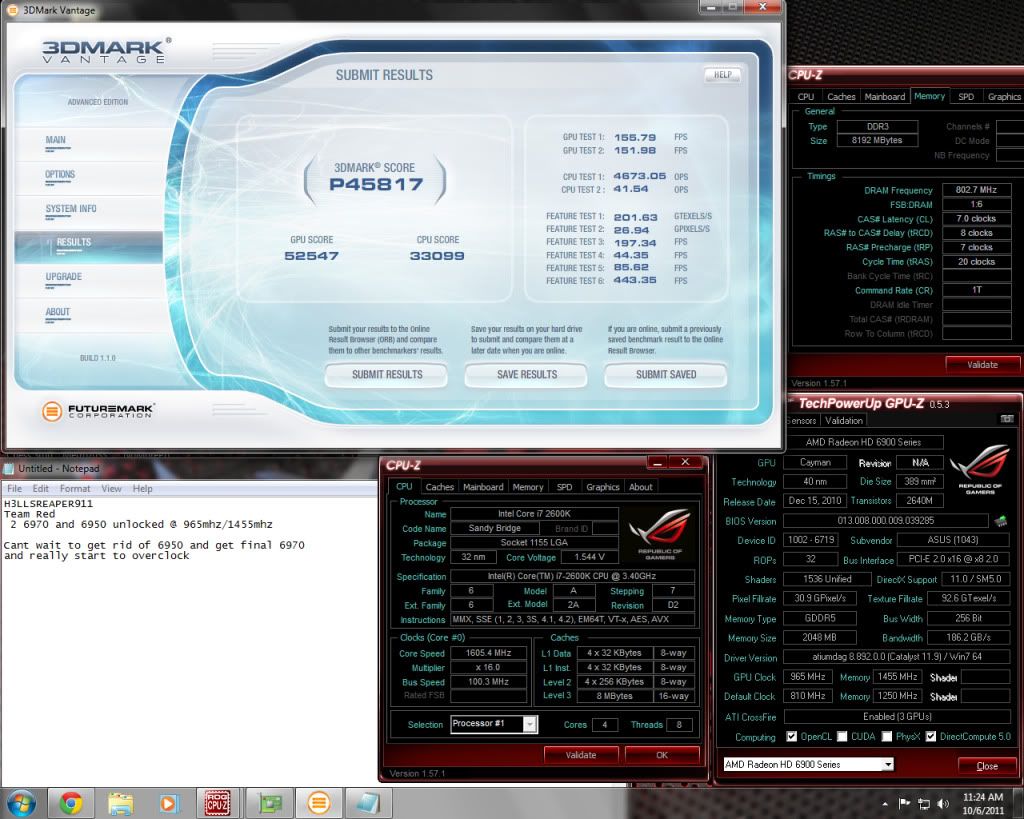Click the network tray icon
1024x819 pixels.
[923, 803]
